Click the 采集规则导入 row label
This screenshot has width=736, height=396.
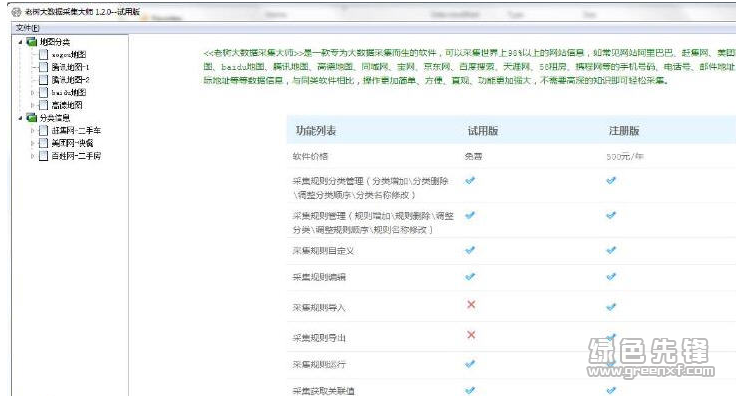(x=319, y=308)
